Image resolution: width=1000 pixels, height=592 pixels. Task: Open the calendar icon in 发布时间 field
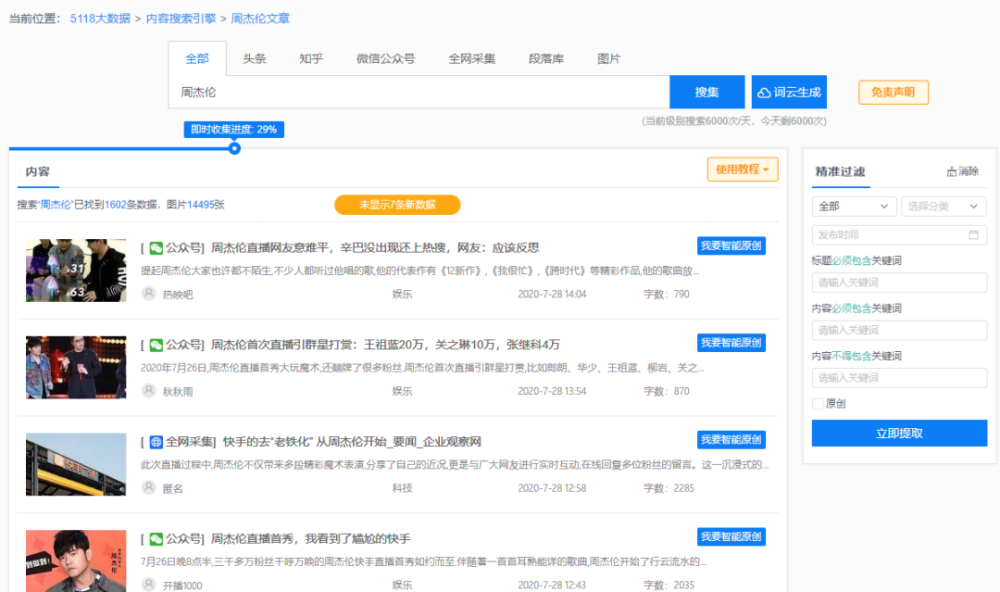(973, 235)
